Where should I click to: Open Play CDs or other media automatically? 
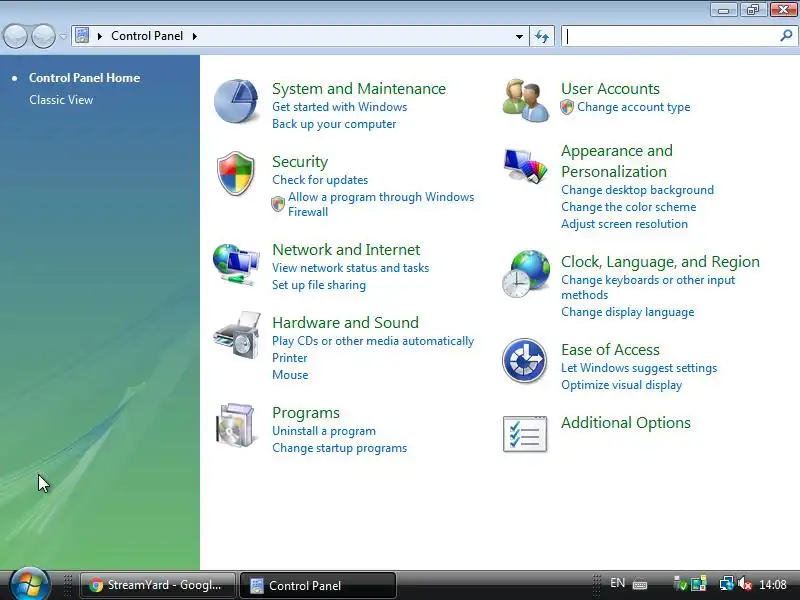(x=373, y=341)
